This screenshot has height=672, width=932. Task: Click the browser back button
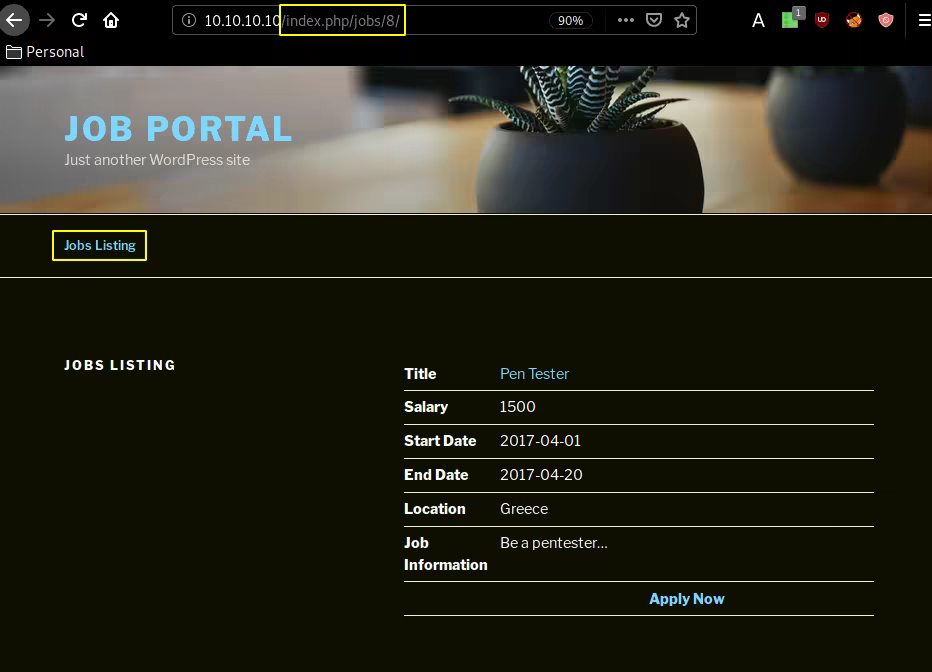coord(14,20)
